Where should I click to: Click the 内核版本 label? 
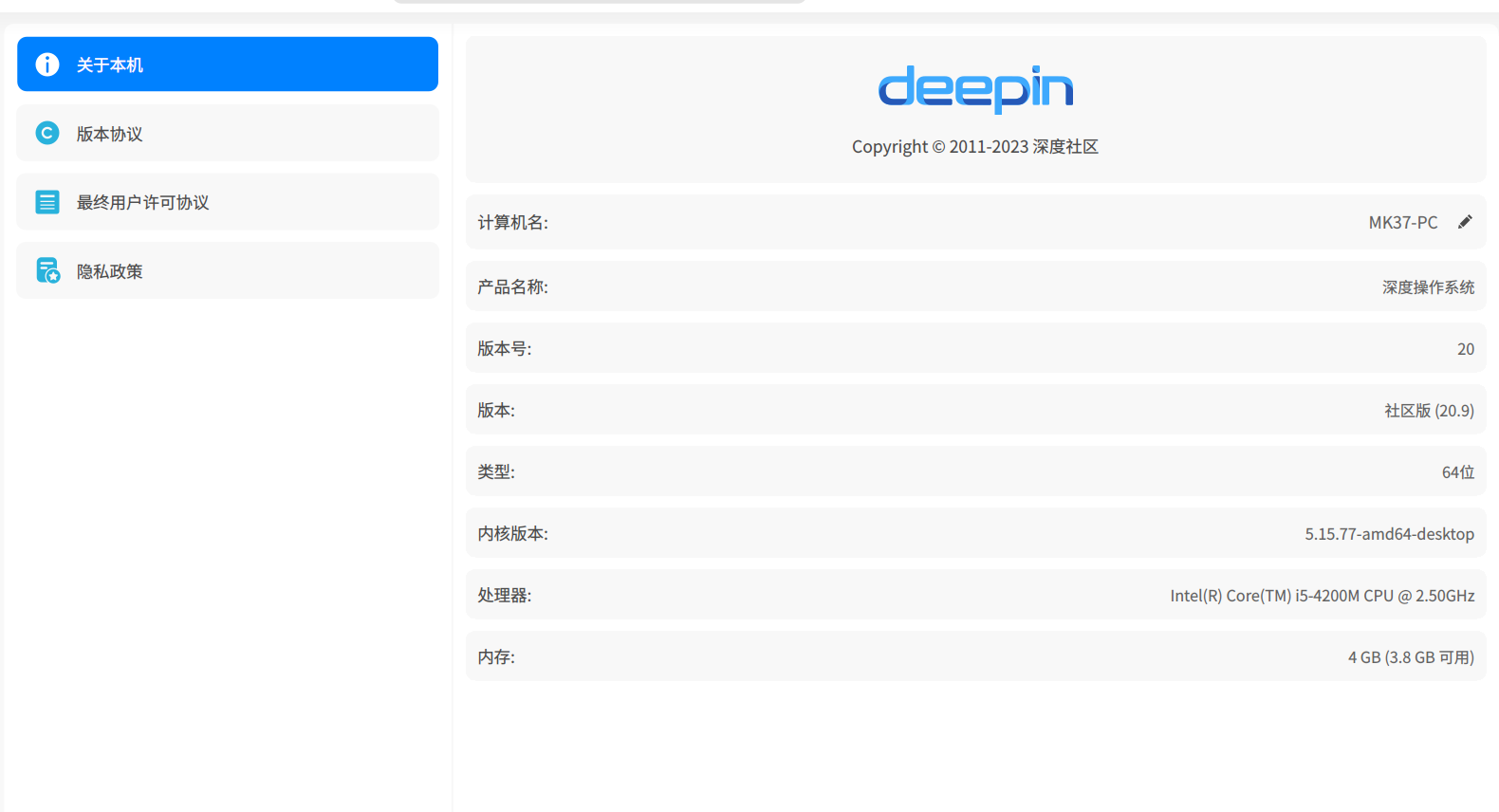[512, 534]
